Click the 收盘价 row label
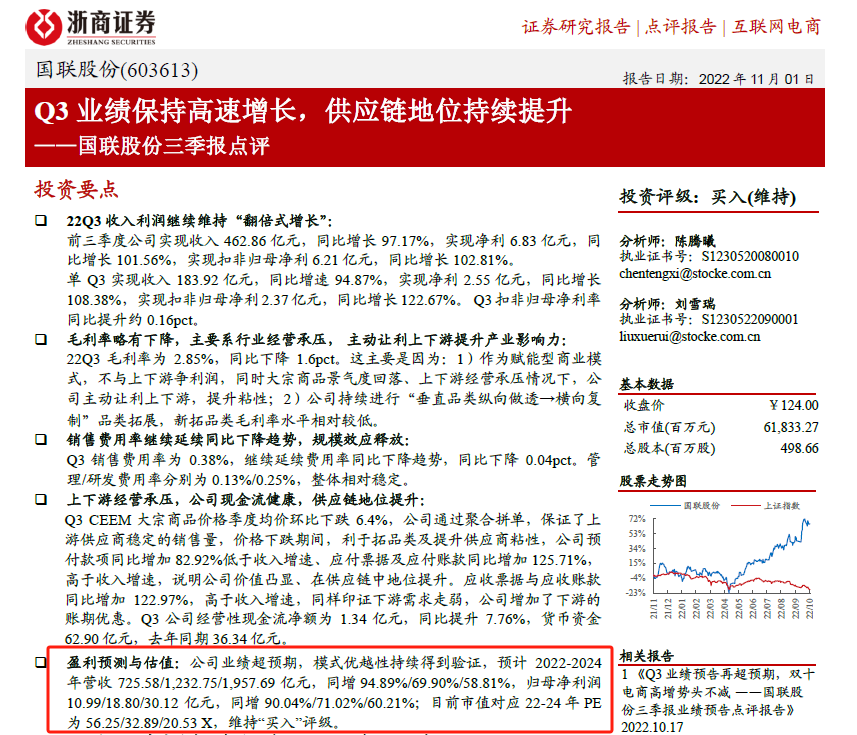Image resolution: width=857 pixels, height=735 pixels. click(644, 405)
